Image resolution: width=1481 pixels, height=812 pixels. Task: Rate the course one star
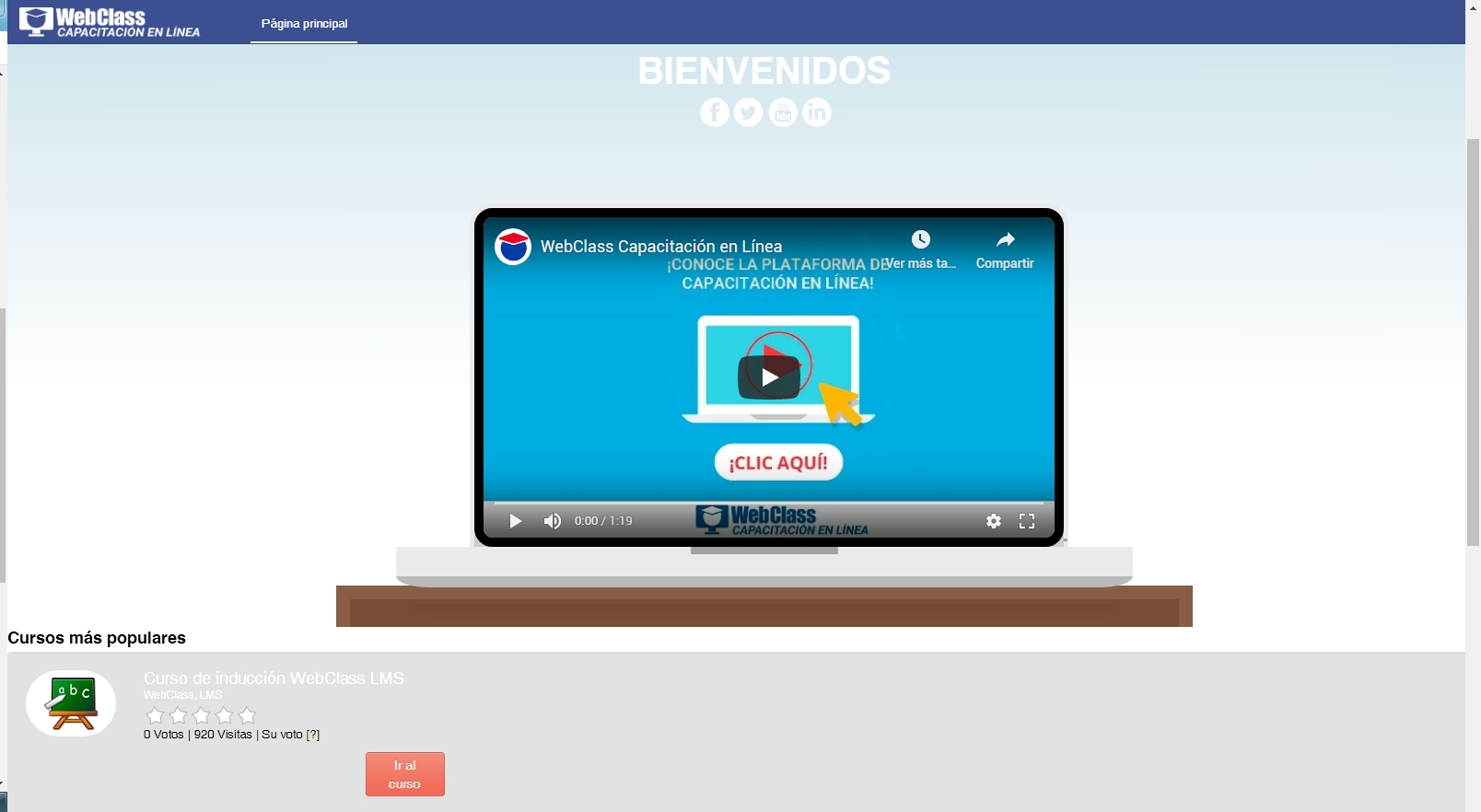pos(155,715)
